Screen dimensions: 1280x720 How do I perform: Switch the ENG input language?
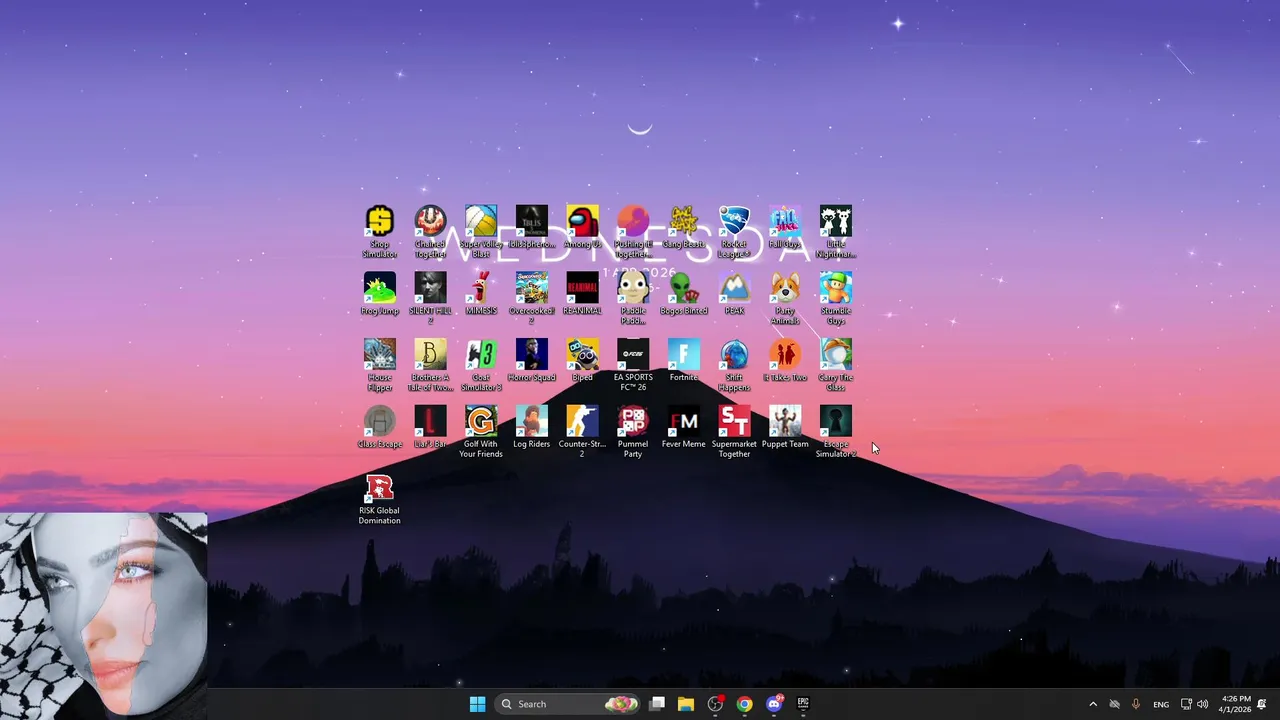(x=1161, y=704)
